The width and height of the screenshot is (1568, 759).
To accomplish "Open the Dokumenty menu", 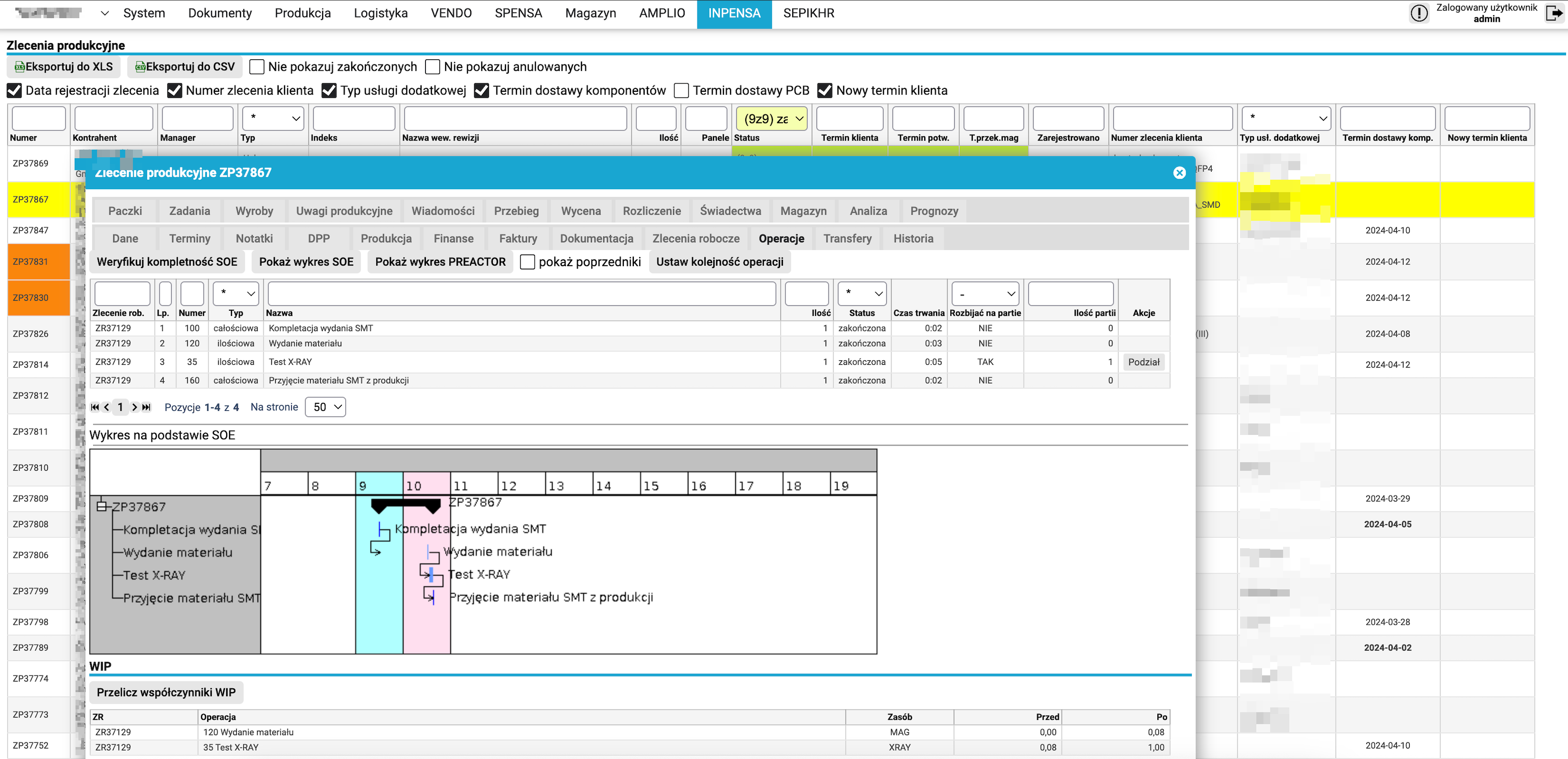I will 220,13.
